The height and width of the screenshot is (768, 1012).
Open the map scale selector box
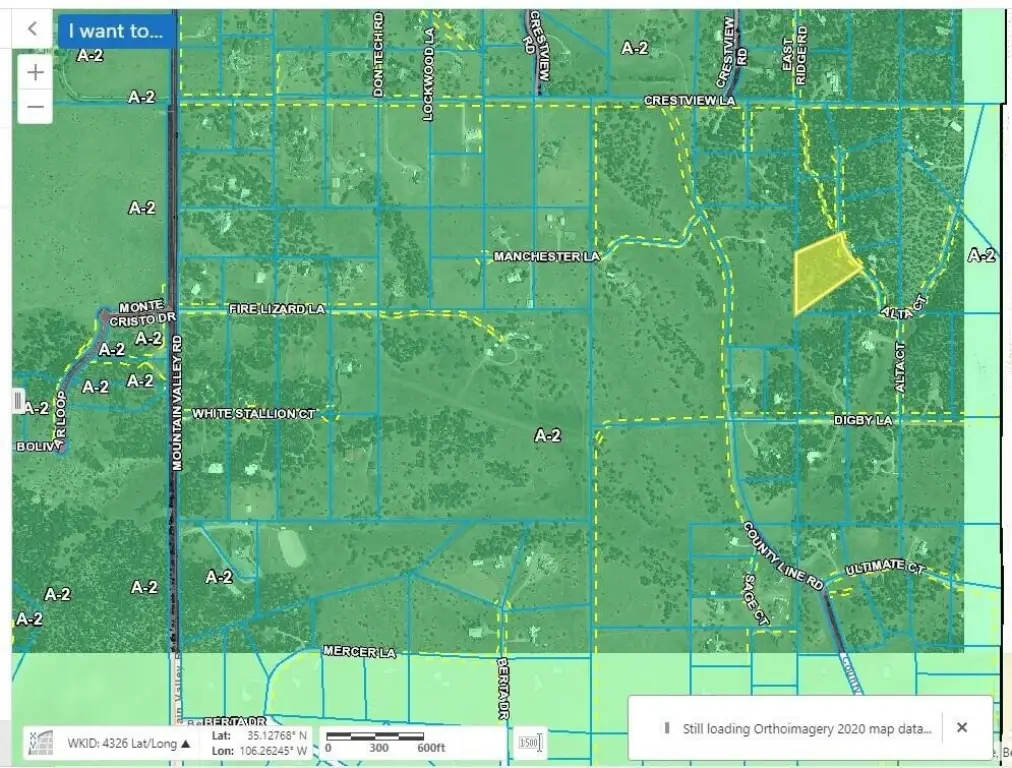coord(529,742)
